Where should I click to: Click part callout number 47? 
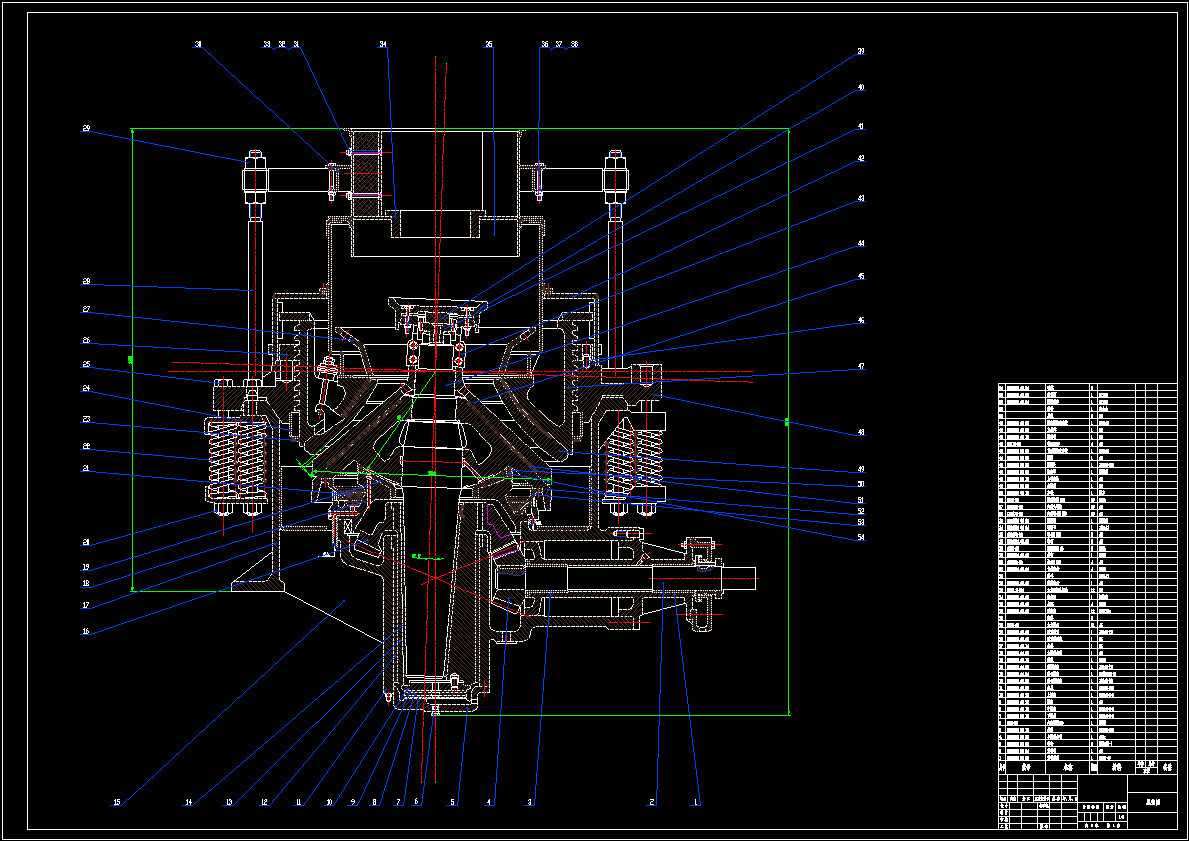[861, 366]
